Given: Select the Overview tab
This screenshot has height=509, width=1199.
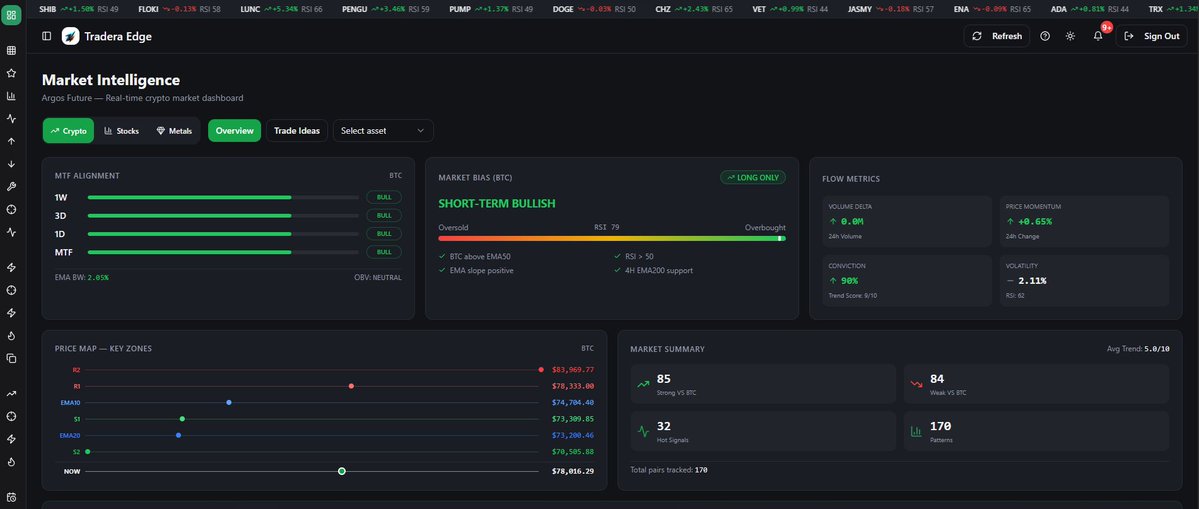Looking at the screenshot, I should [x=234, y=131].
